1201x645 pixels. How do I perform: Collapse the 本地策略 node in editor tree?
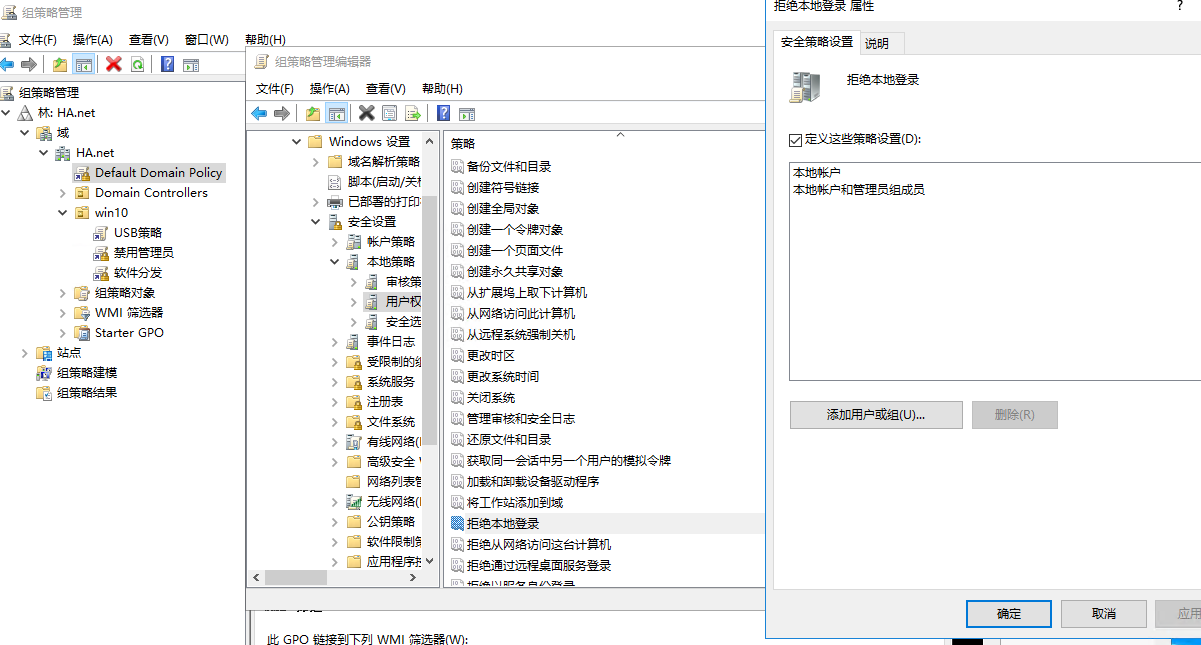[335, 261]
